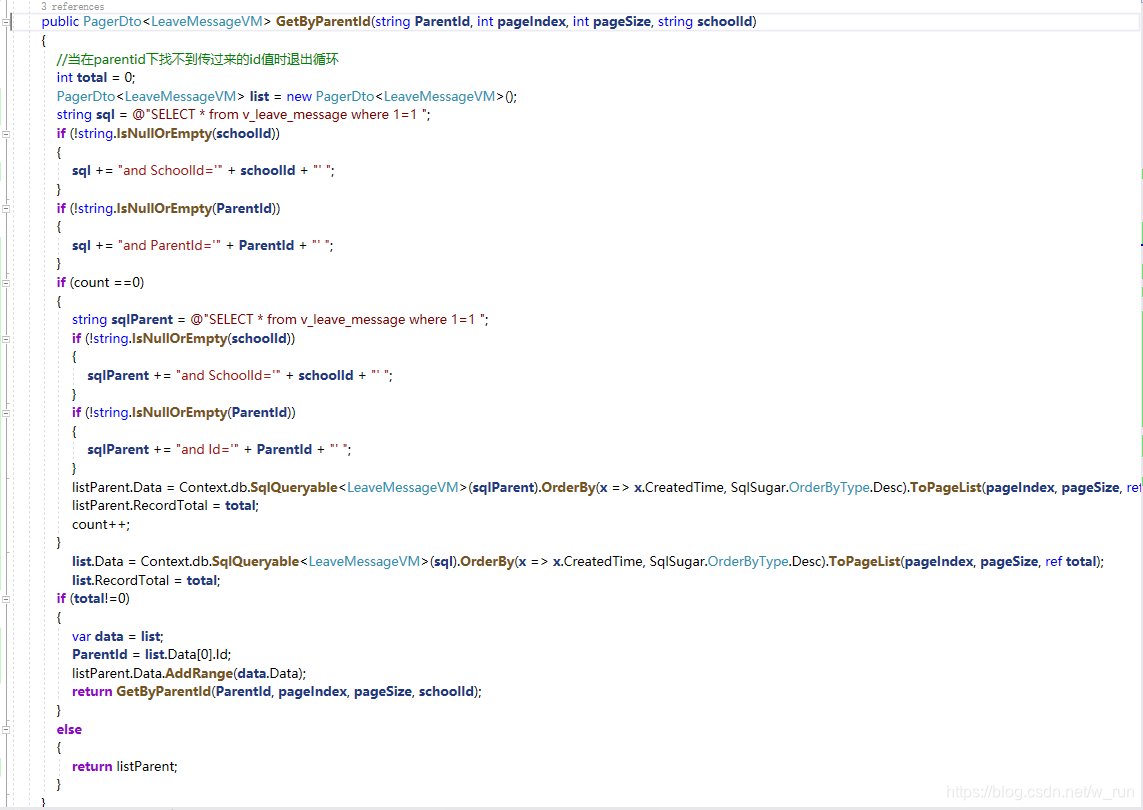Collapse the else block
The height and width of the screenshot is (810, 1143).
[6, 729]
